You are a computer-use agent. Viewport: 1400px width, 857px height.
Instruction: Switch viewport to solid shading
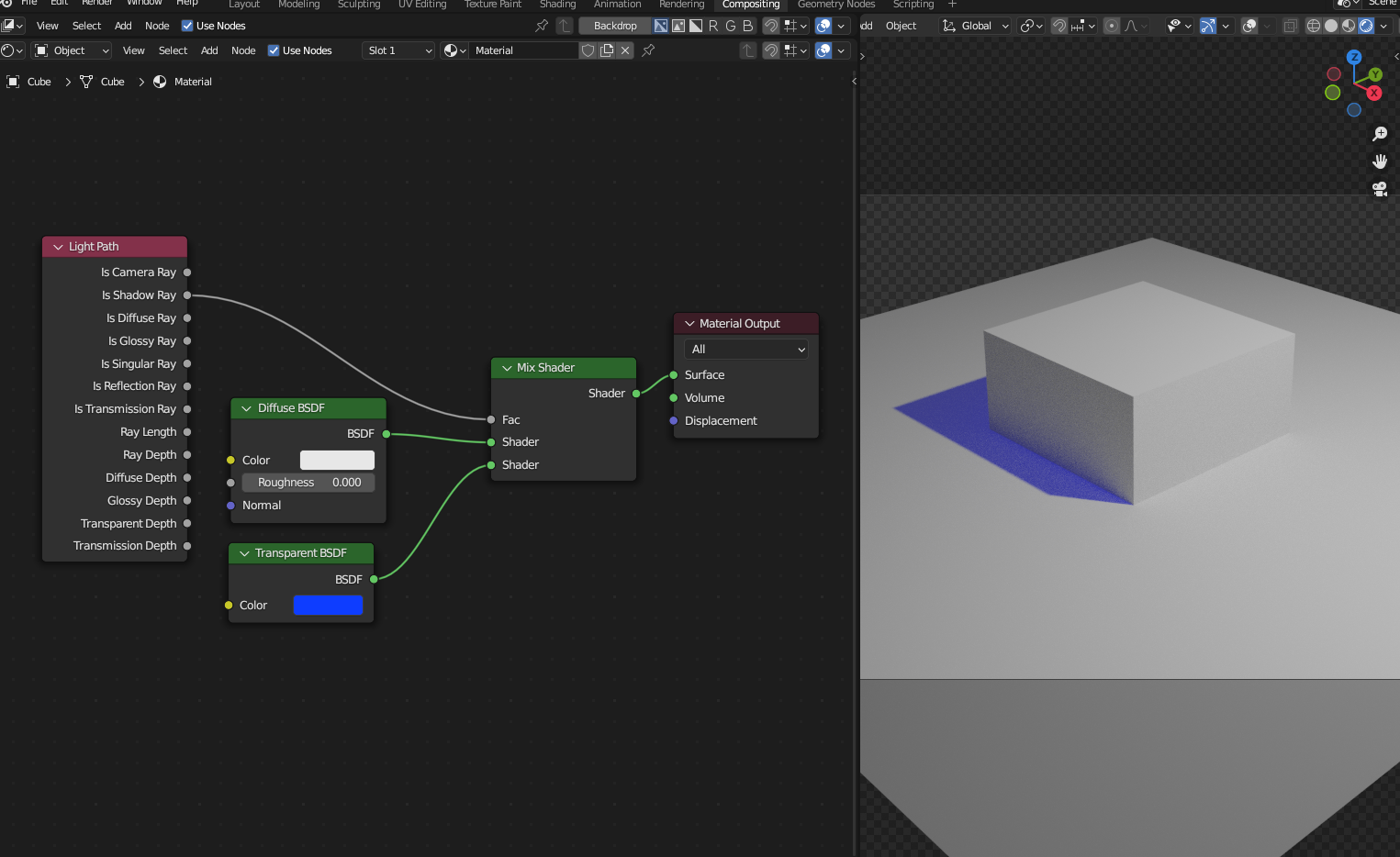point(1331,26)
